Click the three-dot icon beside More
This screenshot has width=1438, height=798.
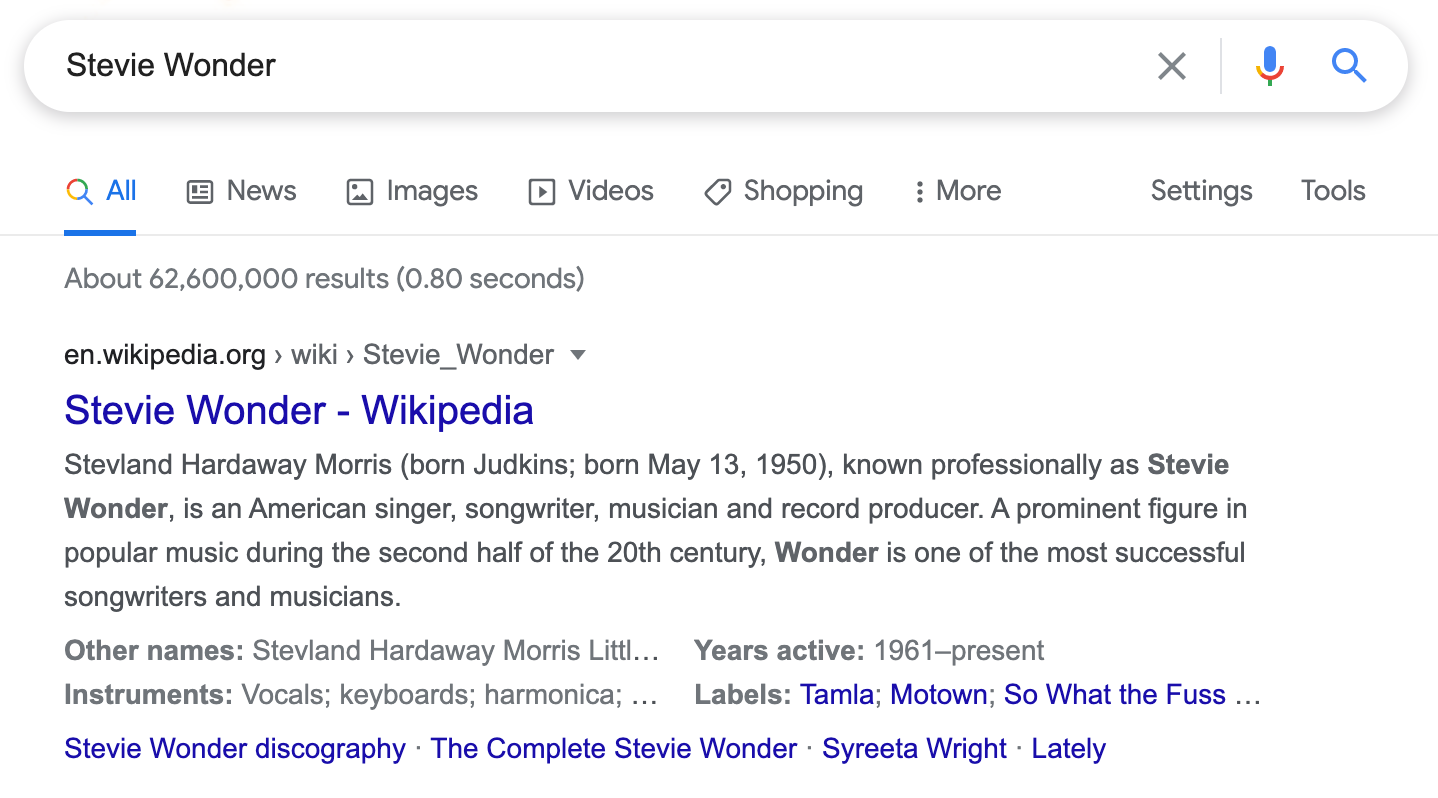tap(919, 192)
